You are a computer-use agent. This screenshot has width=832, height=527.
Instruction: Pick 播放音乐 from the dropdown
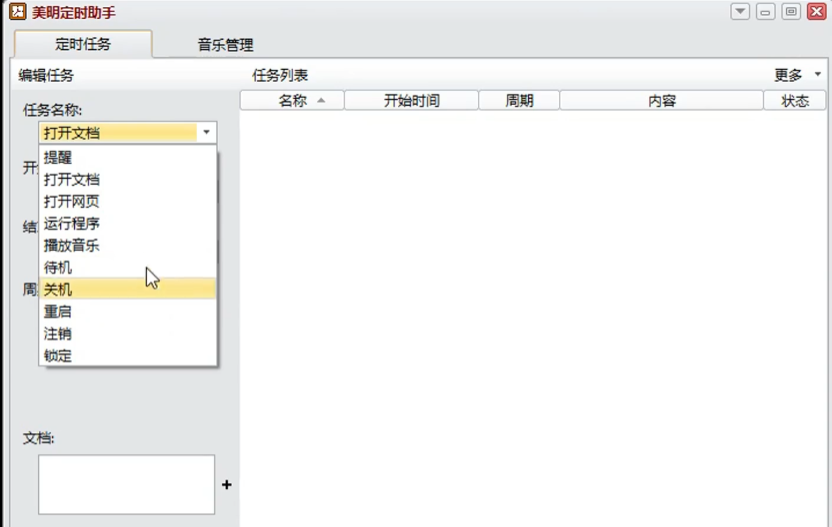128,245
